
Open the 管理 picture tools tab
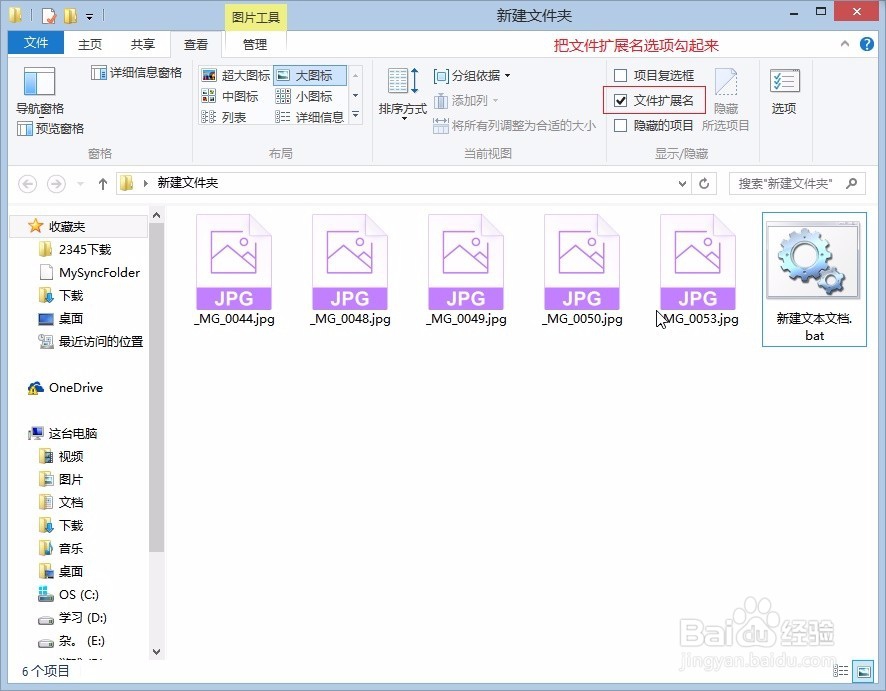pyautogui.click(x=255, y=43)
